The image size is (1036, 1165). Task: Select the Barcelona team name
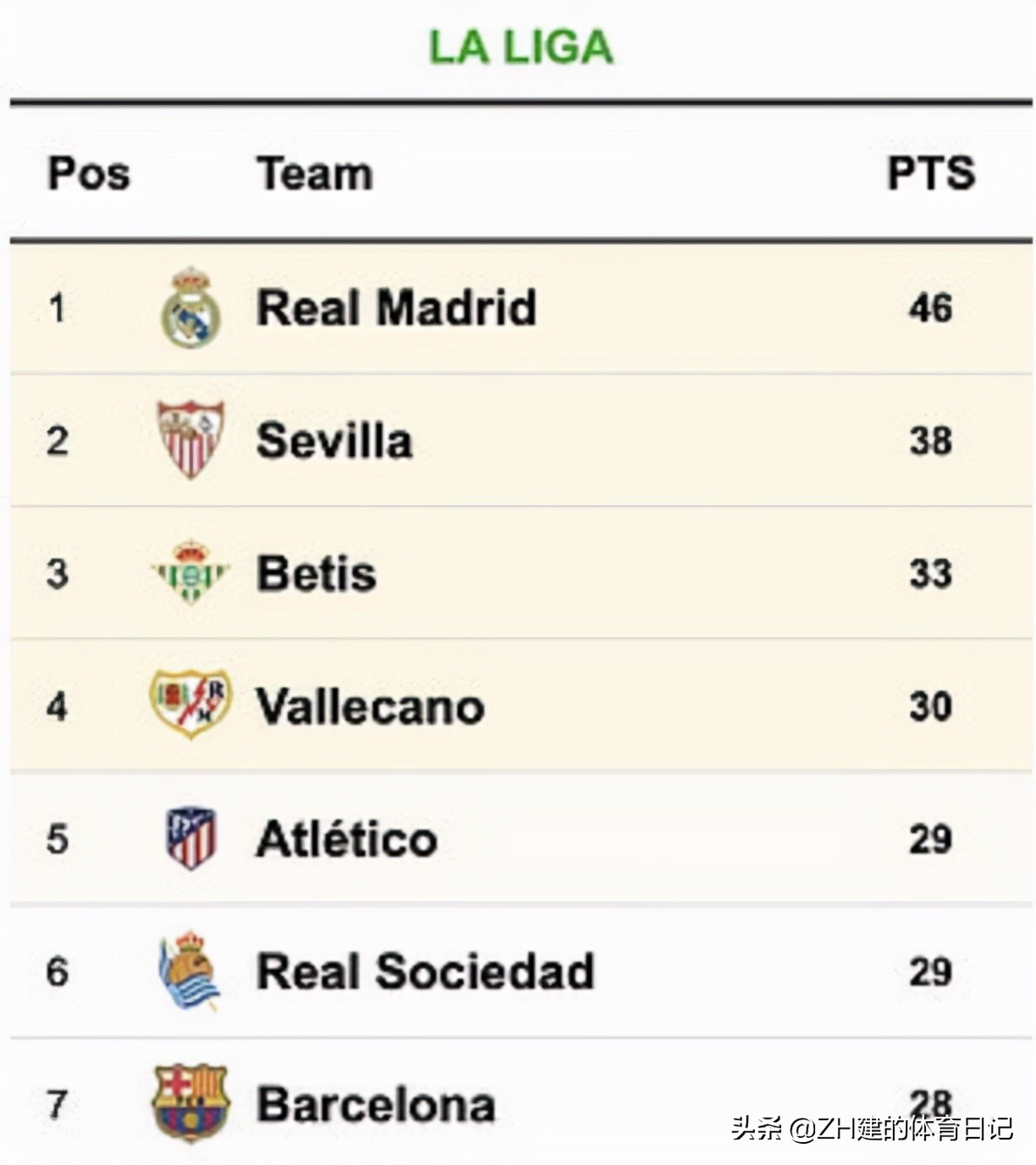376,1104
